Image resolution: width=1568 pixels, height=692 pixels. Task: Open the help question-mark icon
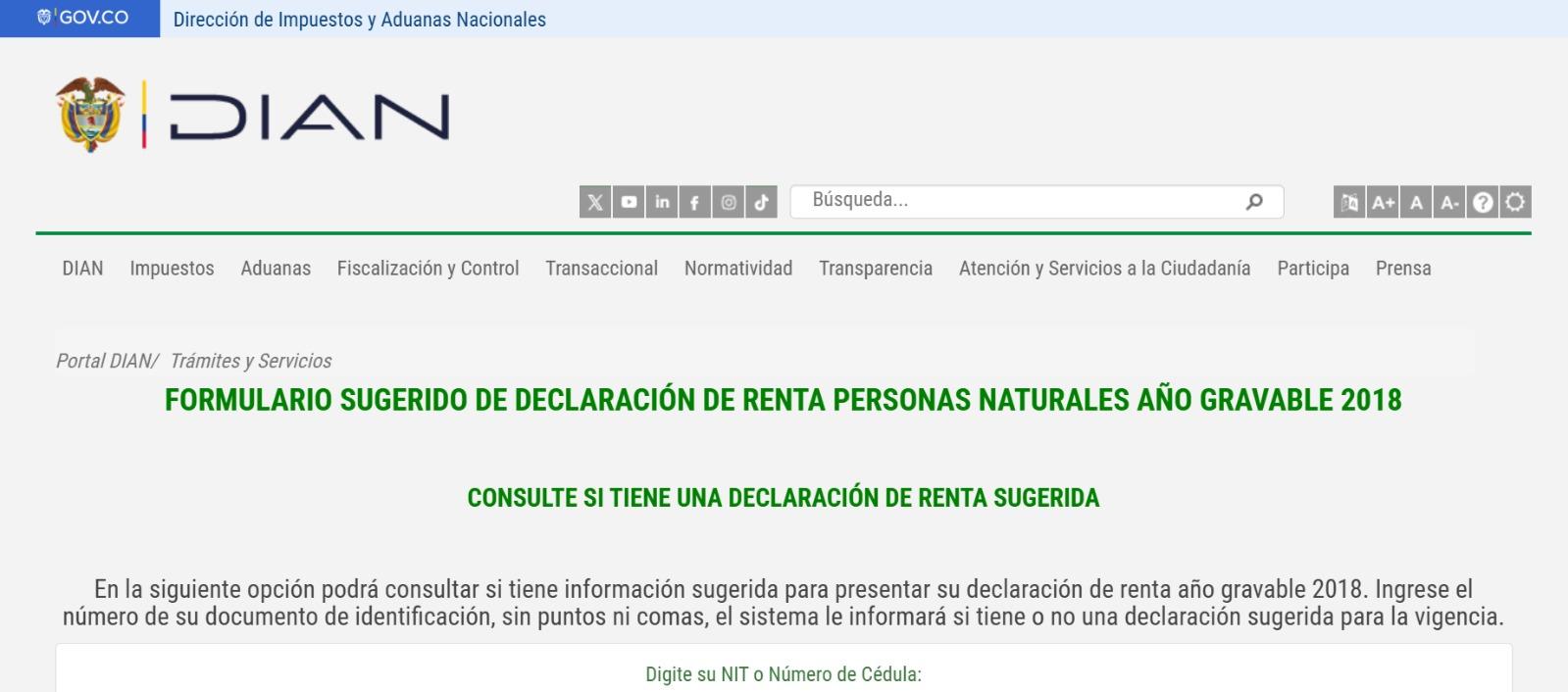pyautogui.click(x=1483, y=202)
